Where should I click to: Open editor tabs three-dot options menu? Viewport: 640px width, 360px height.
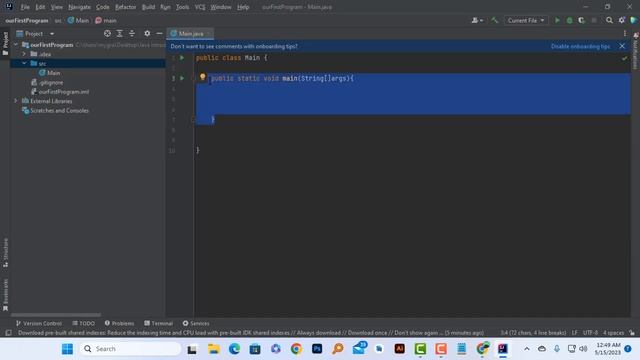coord(625,33)
